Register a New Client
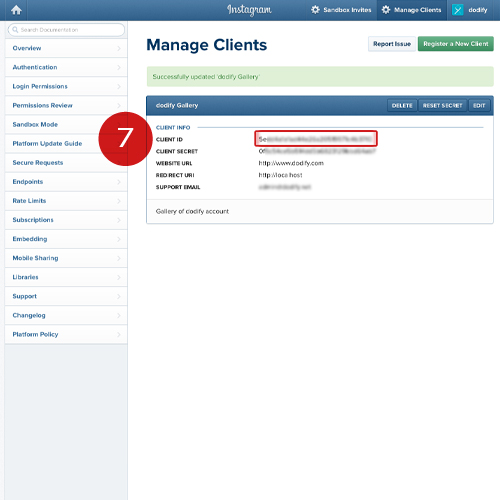The width and height of the screenshot is (500, 500). 456,44
